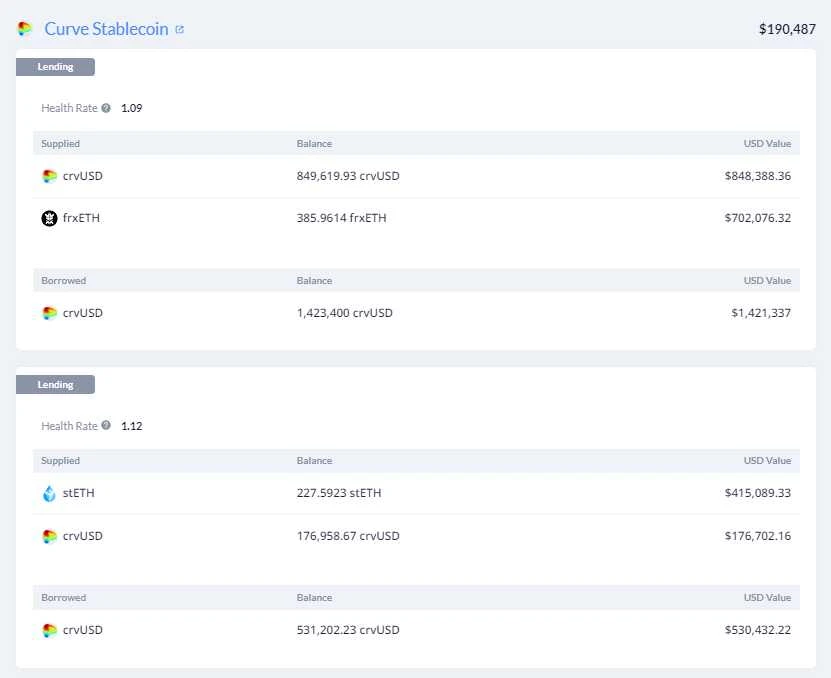The height and width of the screenshot is (678, 831).
Task: Click the $530,432.22 borrowed USD value
Action: tap(758, 630)
